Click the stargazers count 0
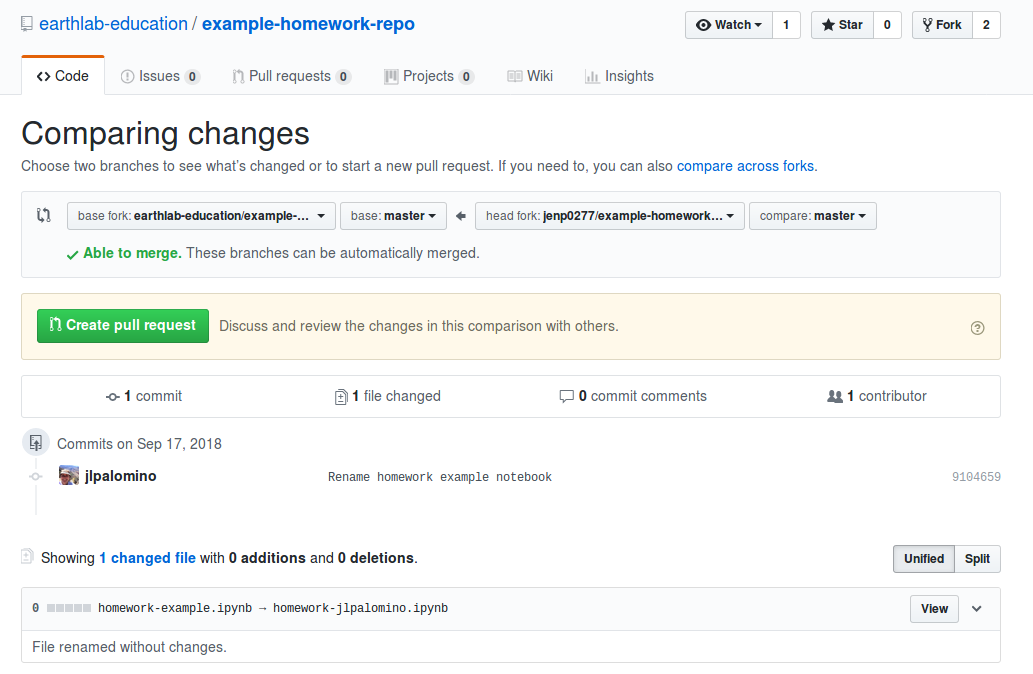This screenshot has width=1033, height=674. point(887,25)
